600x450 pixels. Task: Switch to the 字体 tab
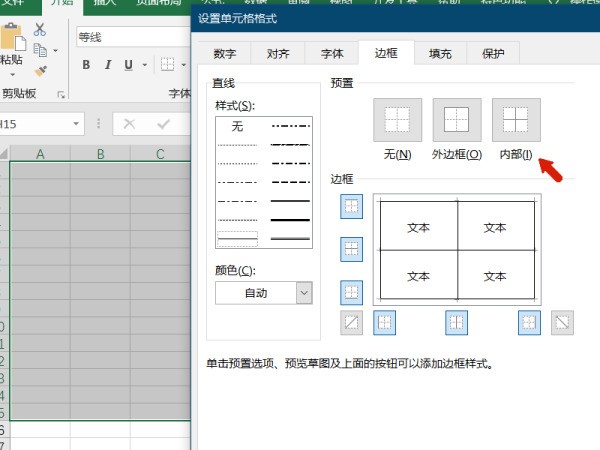pos(331,54)
